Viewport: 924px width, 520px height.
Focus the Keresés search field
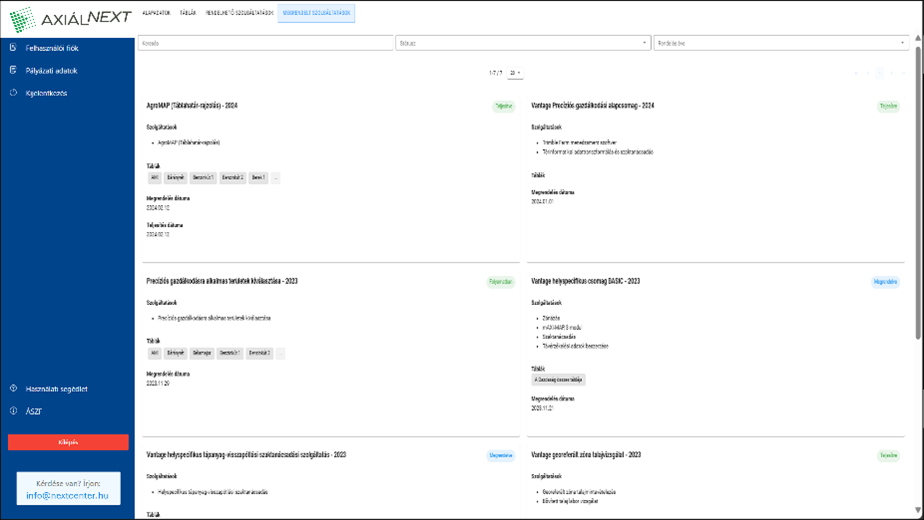266,43
